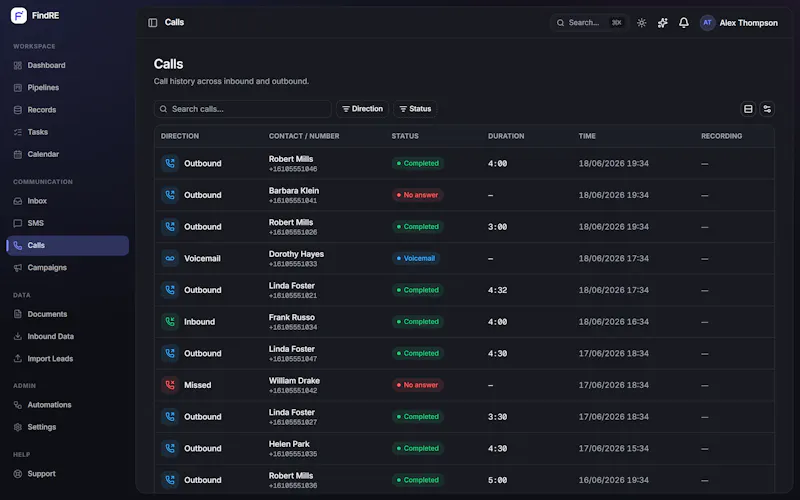800x500 pixels.
Task: Open Automations icon in Admin section
Action: pyautogui.click(x=18, y=405)
